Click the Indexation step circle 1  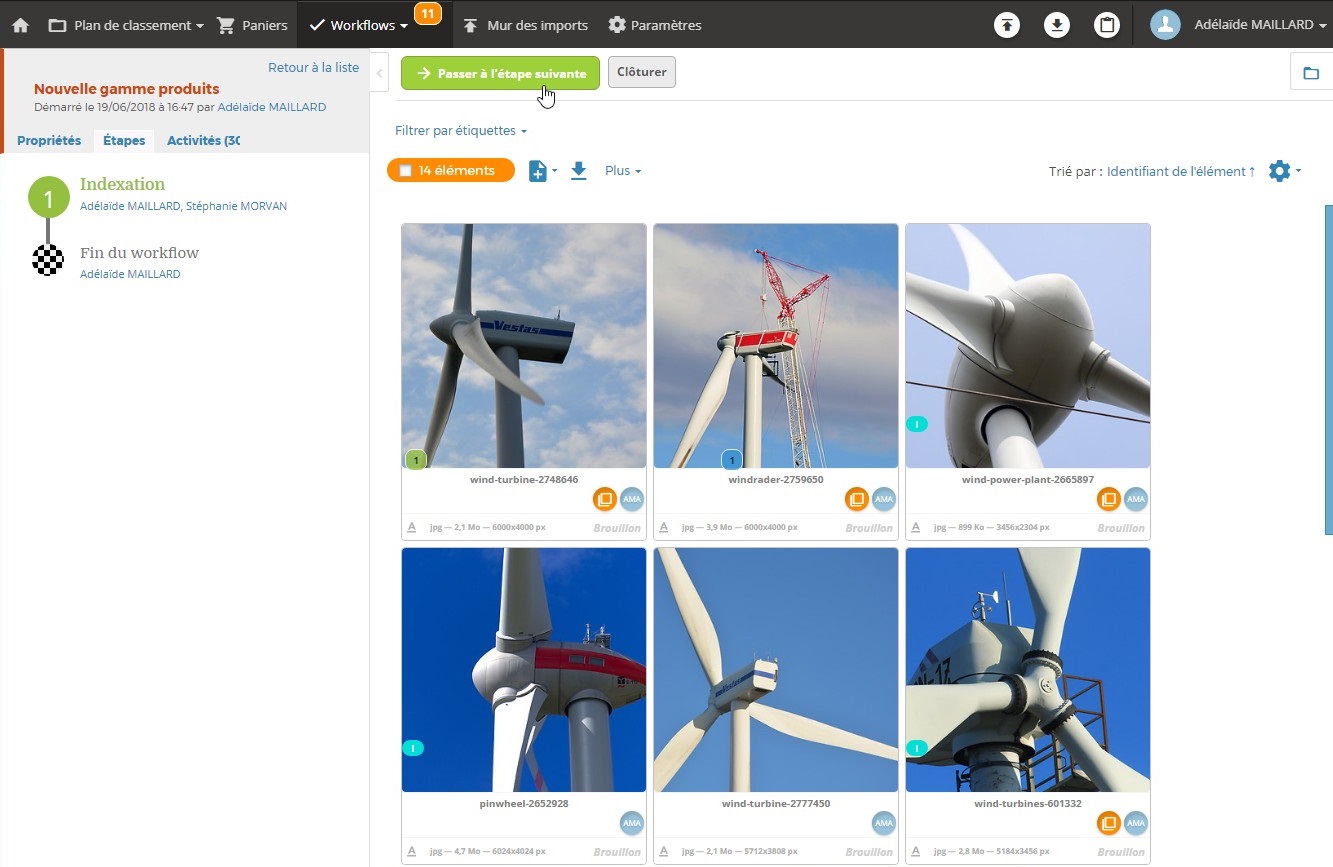click(48, 196)
